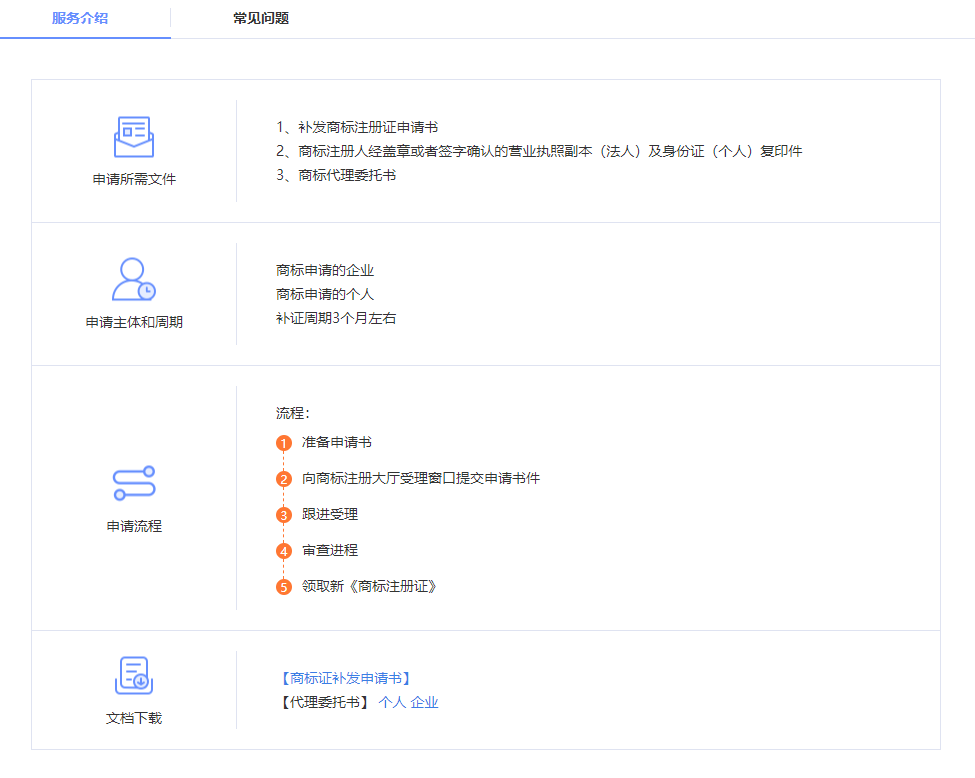Click the 申请流程 flow icon
This screenshot has width=975, height=778.
coord(134,483)
